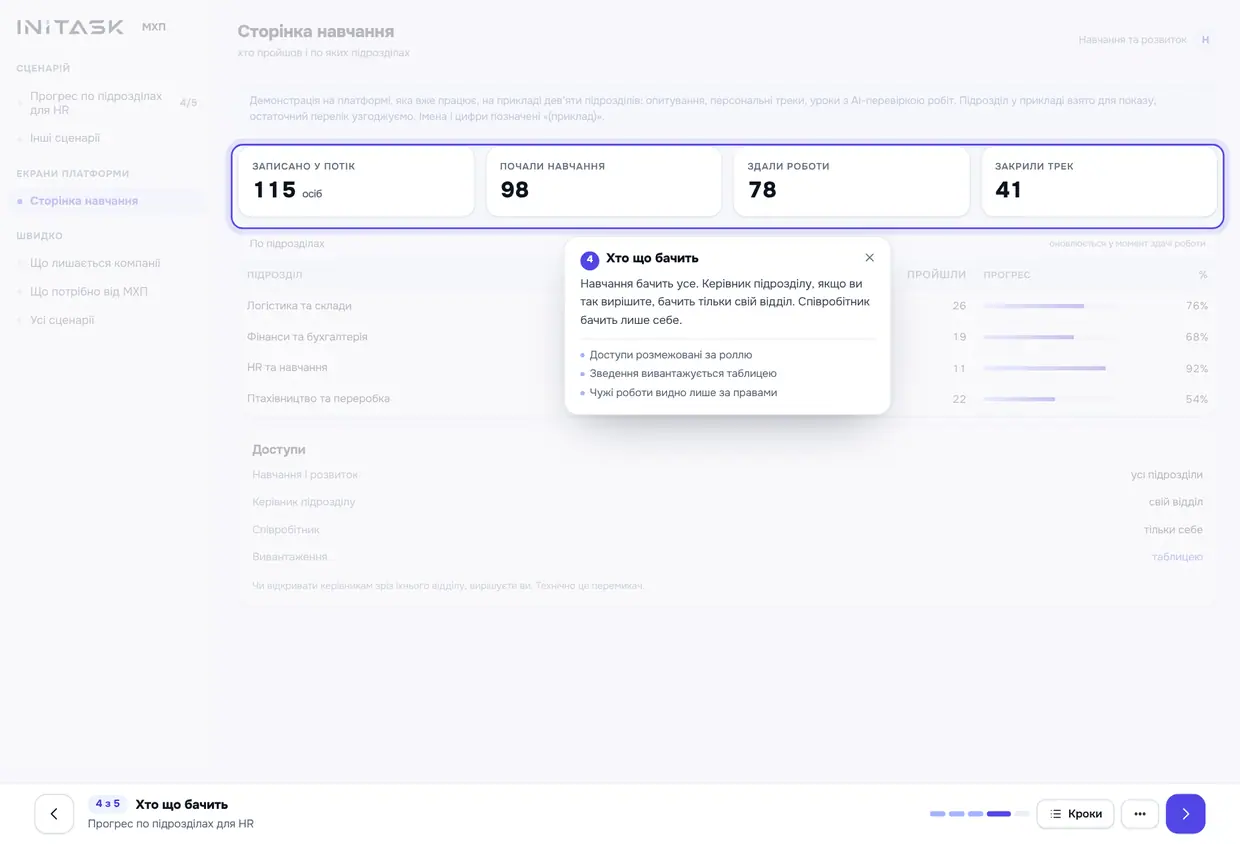
Task: Click the INITASK logo
Action: click(x=70, y=27)
